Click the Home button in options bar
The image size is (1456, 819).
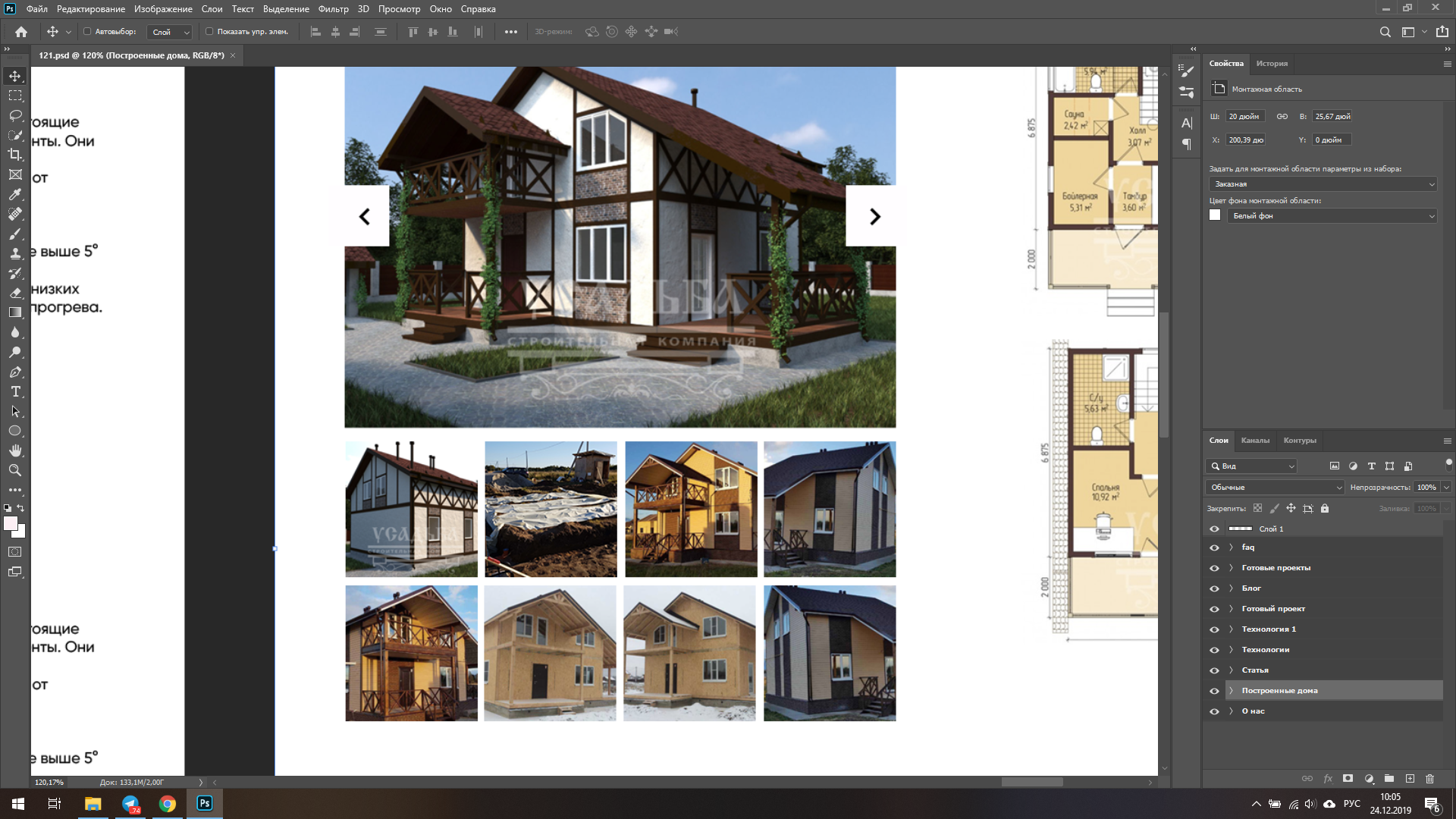[21, 32]
